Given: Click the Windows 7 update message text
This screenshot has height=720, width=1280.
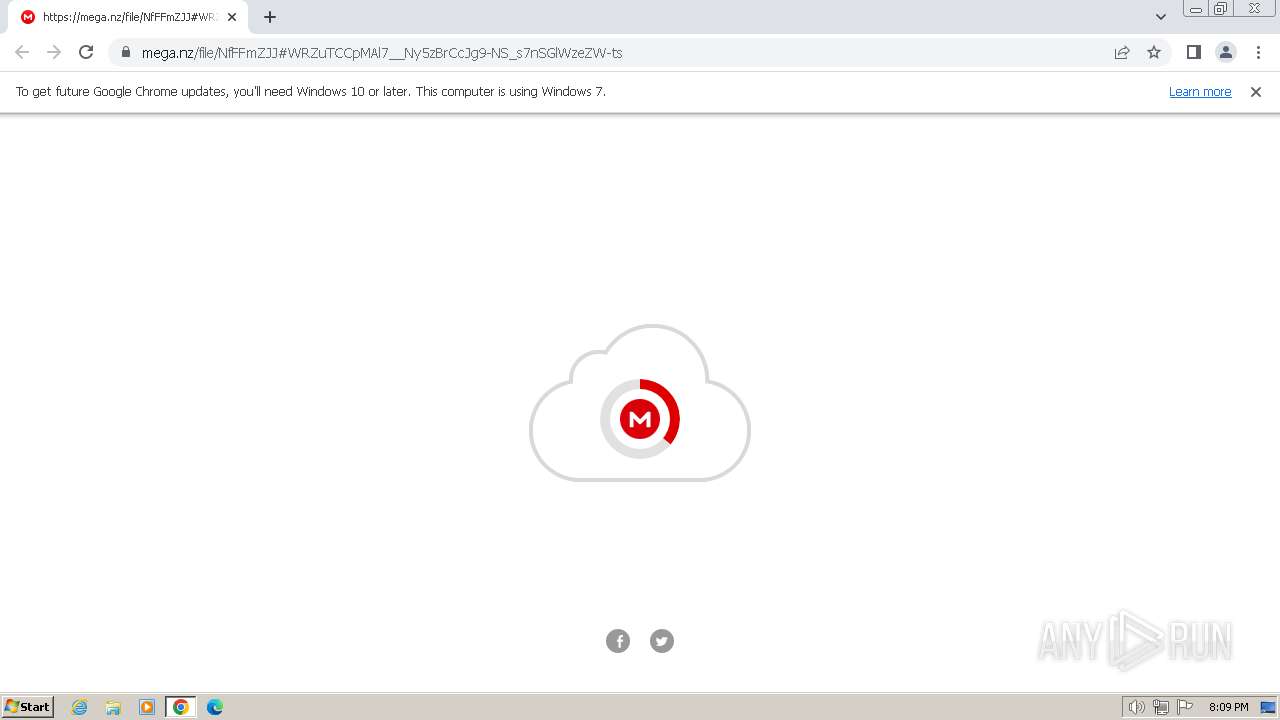Looking at the screenshot, I should click(x=310, y=92).
